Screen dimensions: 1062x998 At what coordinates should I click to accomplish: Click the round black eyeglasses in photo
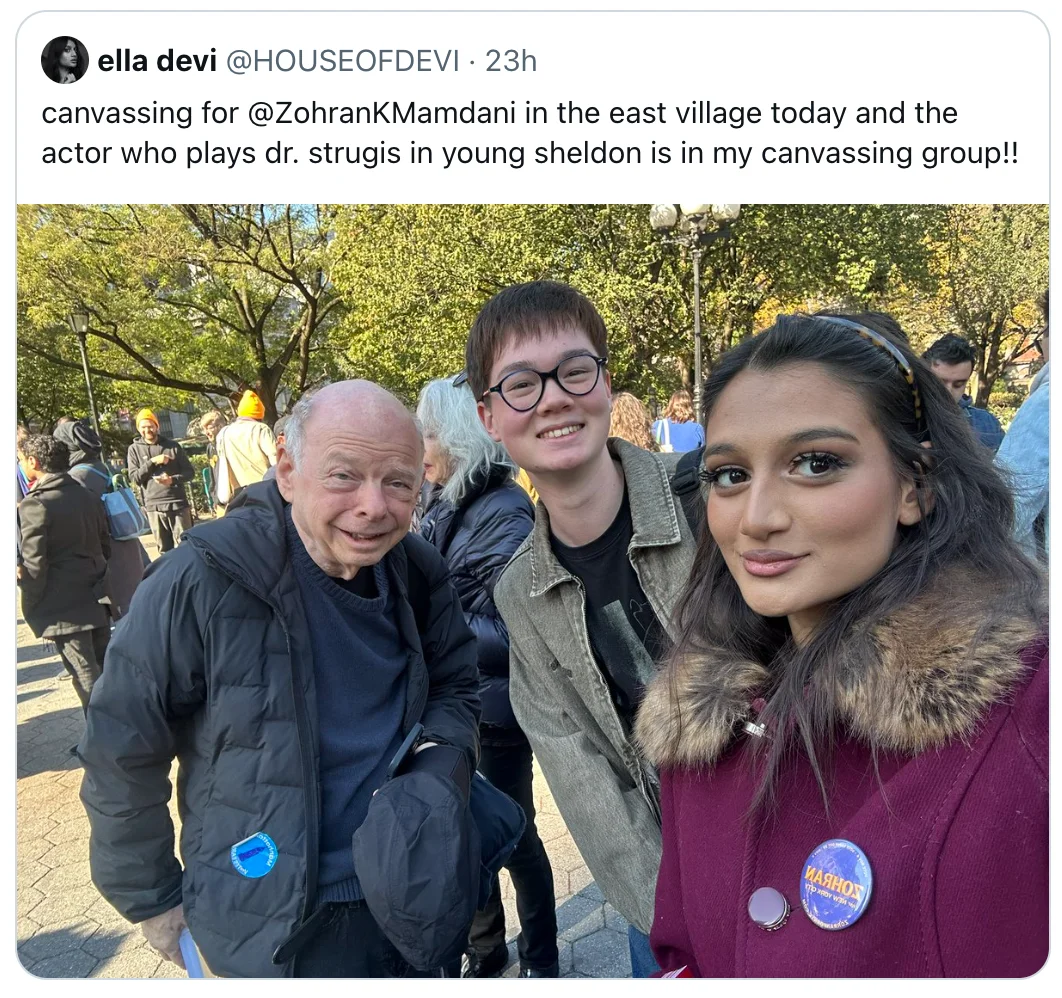(545, 381)
